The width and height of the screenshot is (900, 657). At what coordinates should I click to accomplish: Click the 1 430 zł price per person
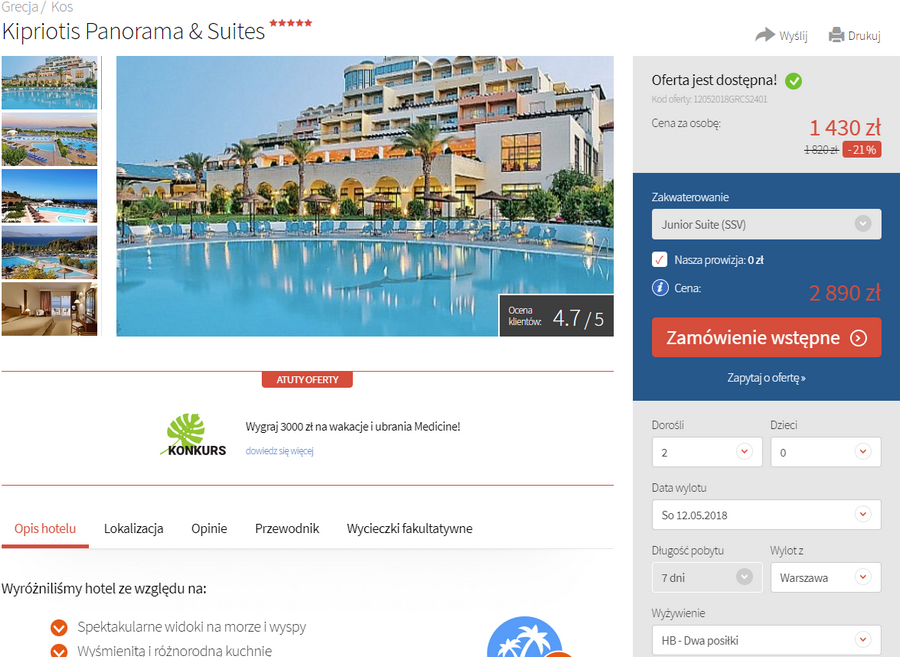pyautogui.click(x=845, y=127)
